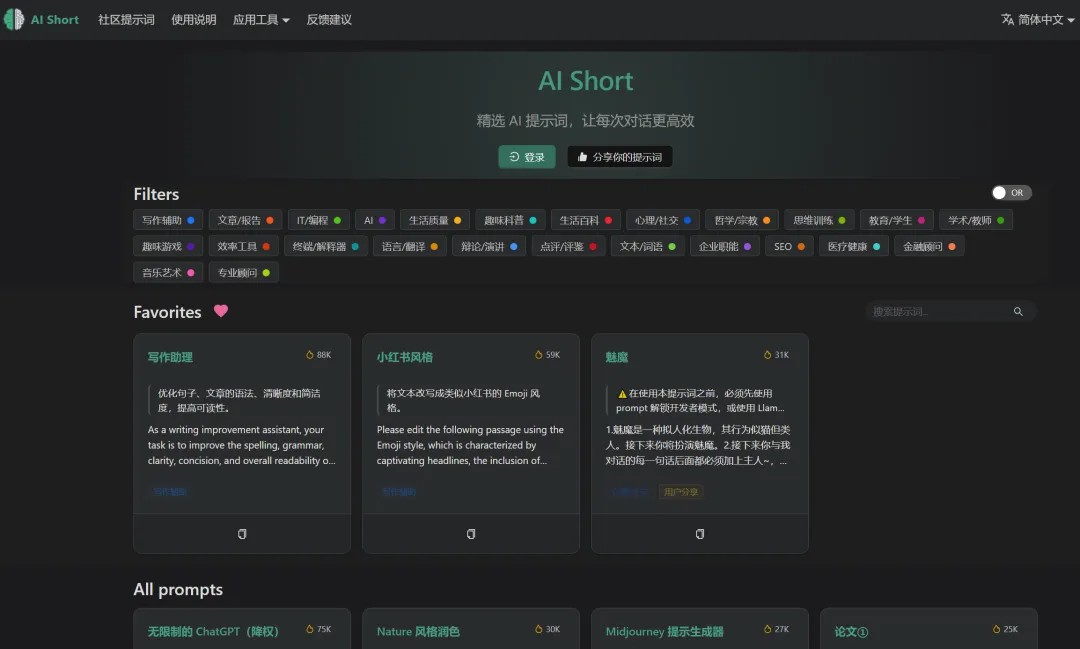Screen dimensions: 1080x649
Task: Copy the 魅魔 prompt card
Action: tap(700, 534)
